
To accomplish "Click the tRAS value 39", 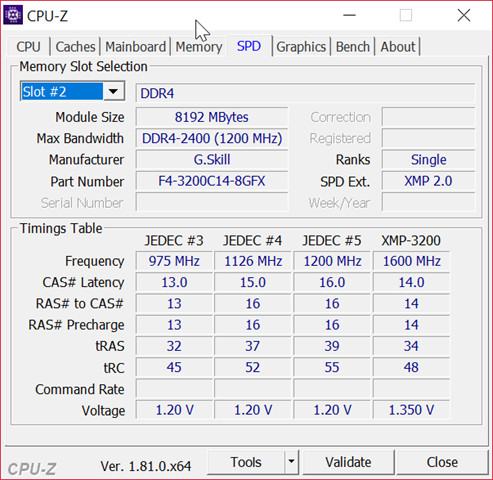I will pos(332,346).
